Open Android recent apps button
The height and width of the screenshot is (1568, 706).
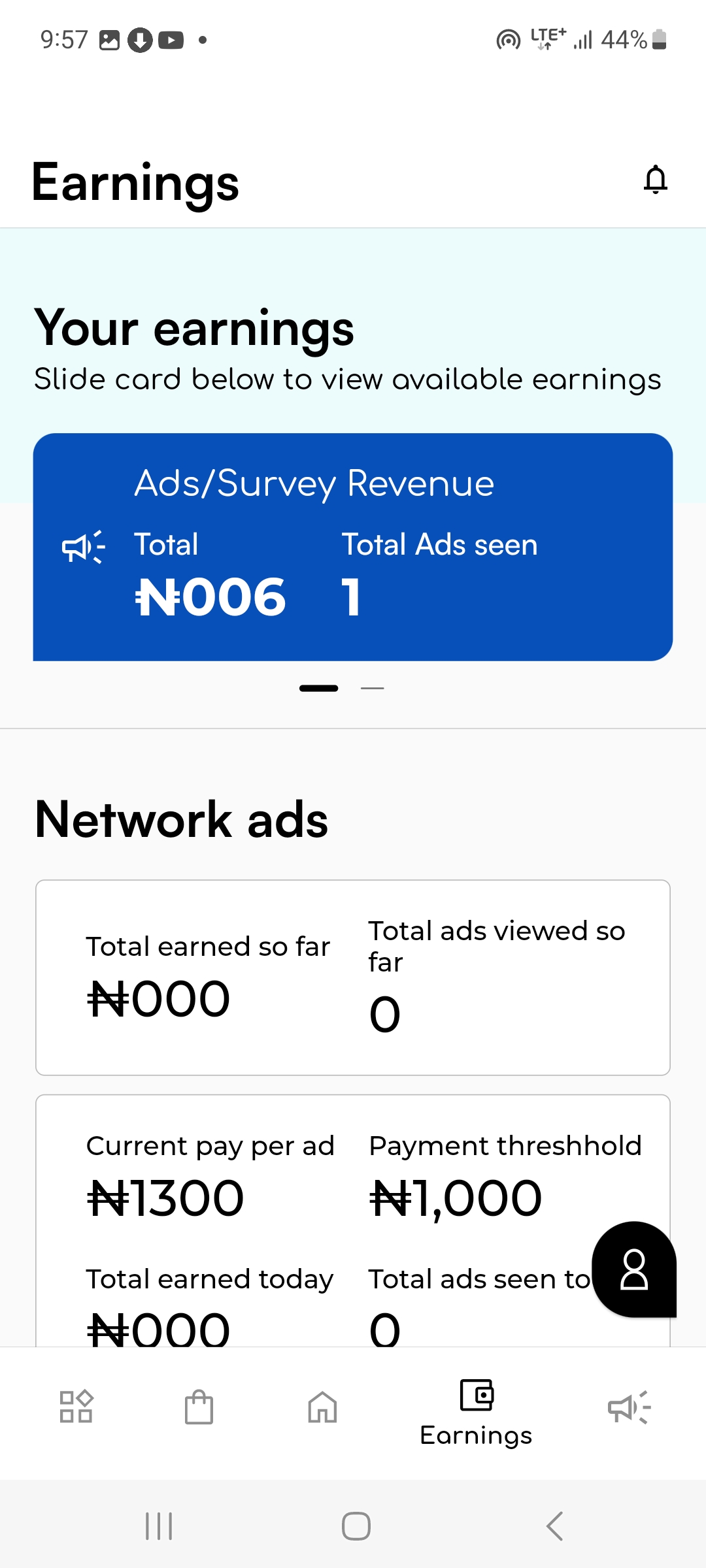(159, 1526)
